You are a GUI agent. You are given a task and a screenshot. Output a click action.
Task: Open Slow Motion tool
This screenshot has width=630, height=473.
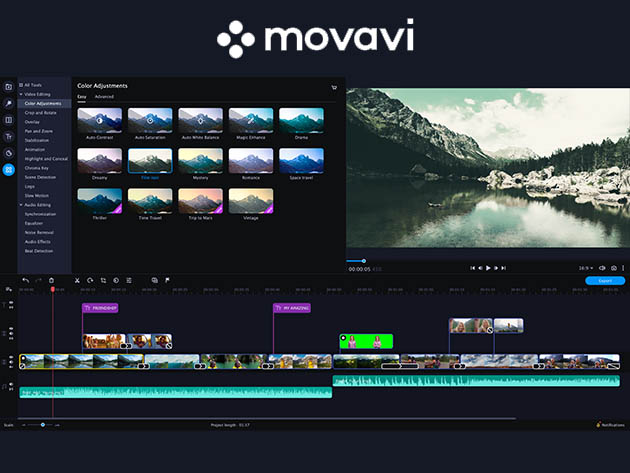click(37, 196)
